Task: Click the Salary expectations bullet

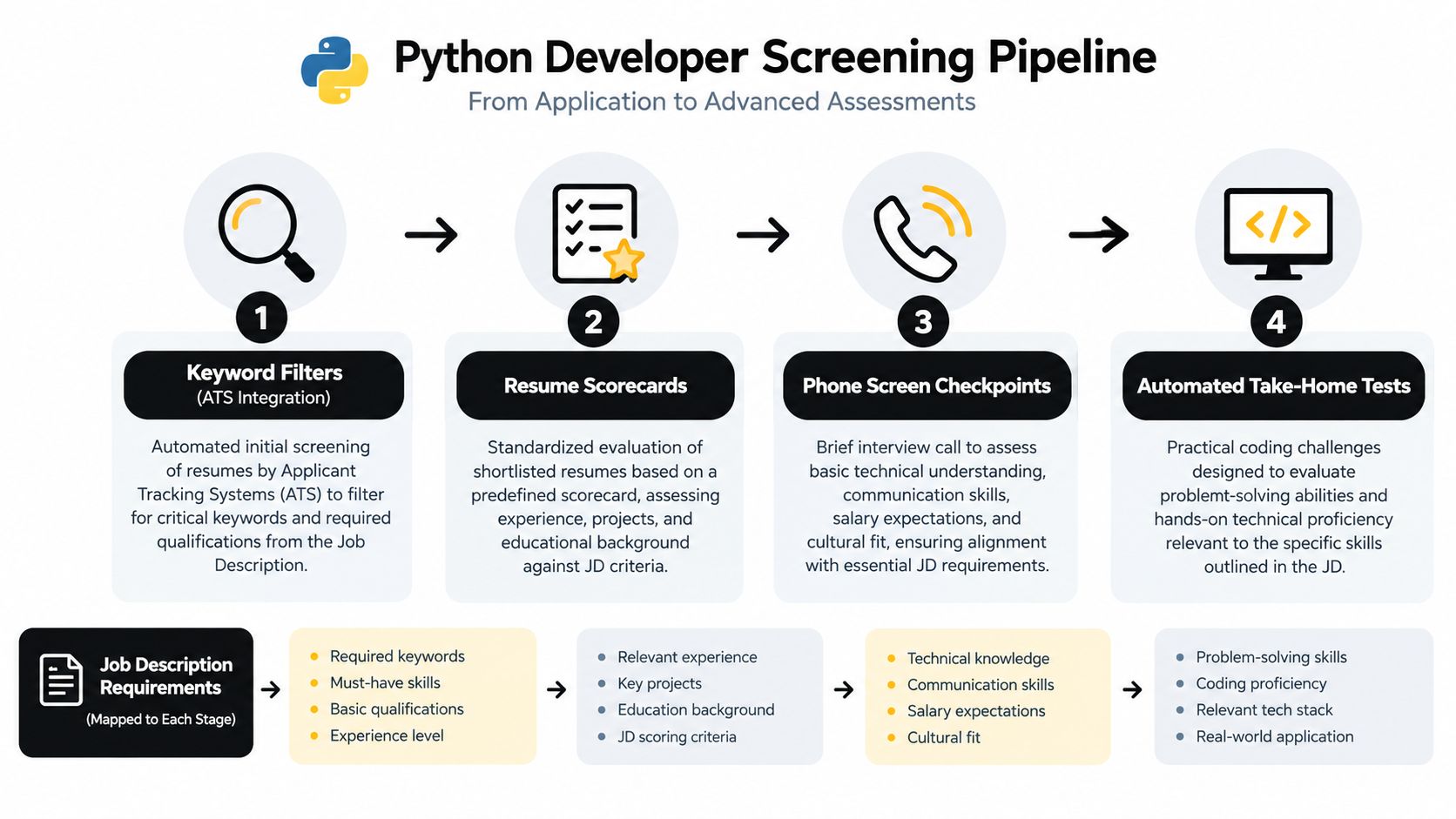Action: 967,711
